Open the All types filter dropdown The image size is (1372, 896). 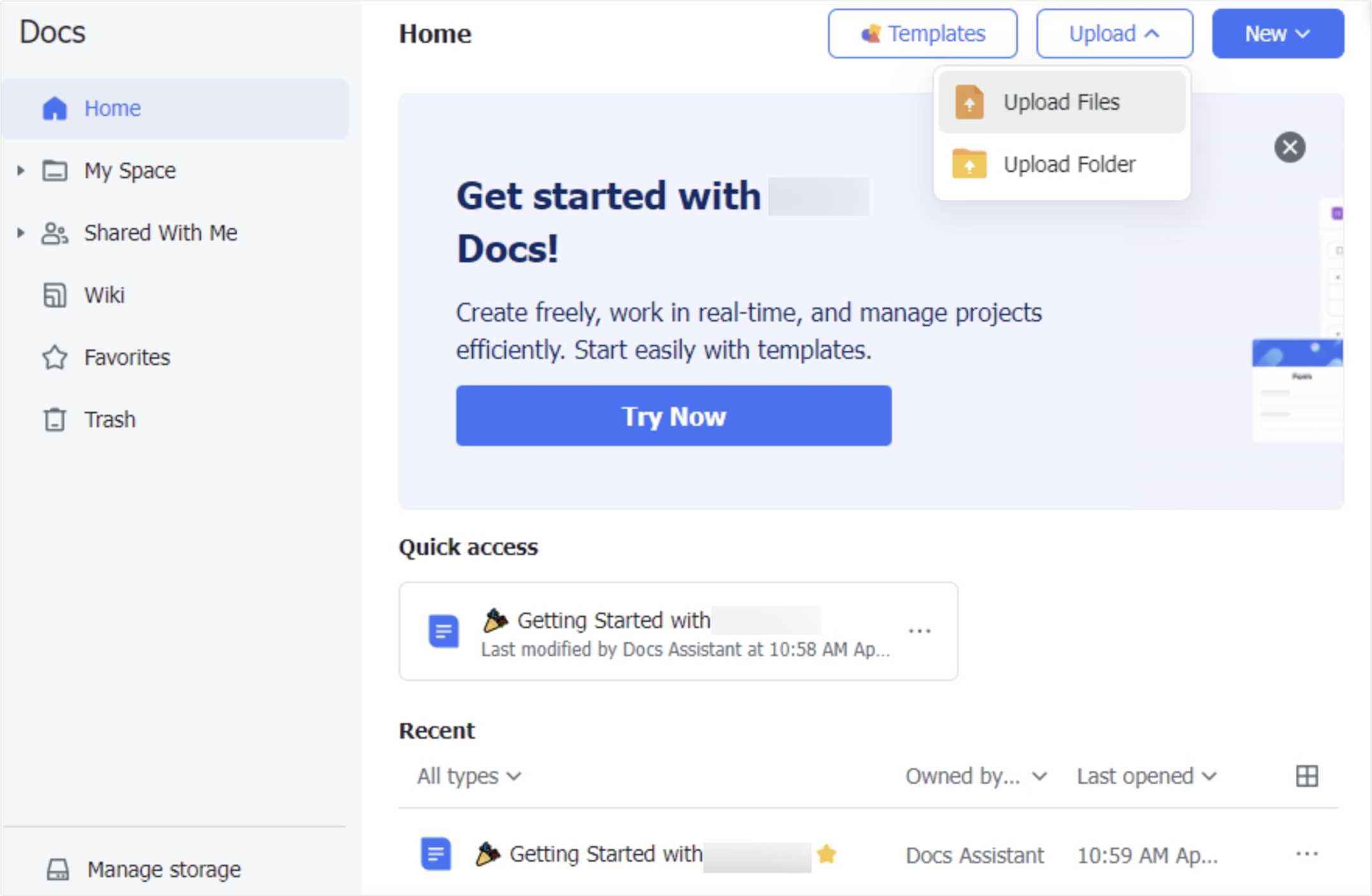tap(469, 776)
